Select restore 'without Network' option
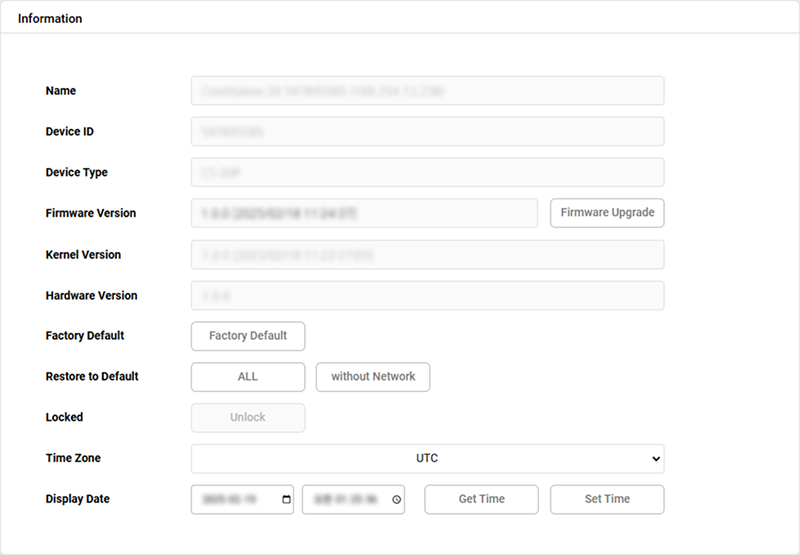Viewport: 800px width, 555px height. tap(373, 377)
